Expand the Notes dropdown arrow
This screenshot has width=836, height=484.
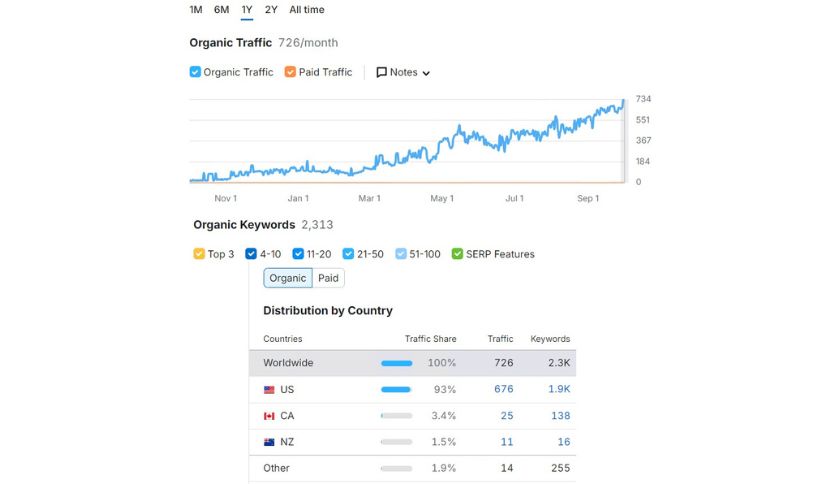(x=427, y=73)
